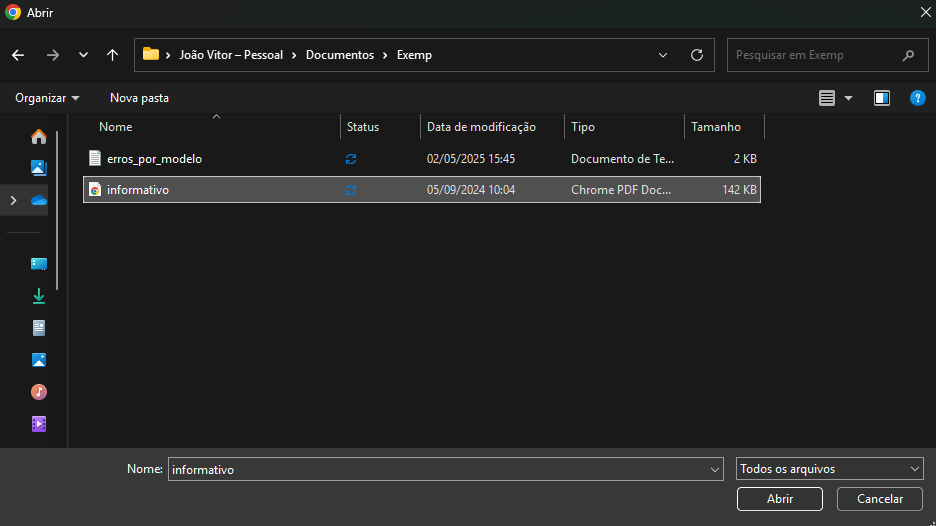Open the blue help question mark
Screen dimensions: 936x526
point(917,98)
